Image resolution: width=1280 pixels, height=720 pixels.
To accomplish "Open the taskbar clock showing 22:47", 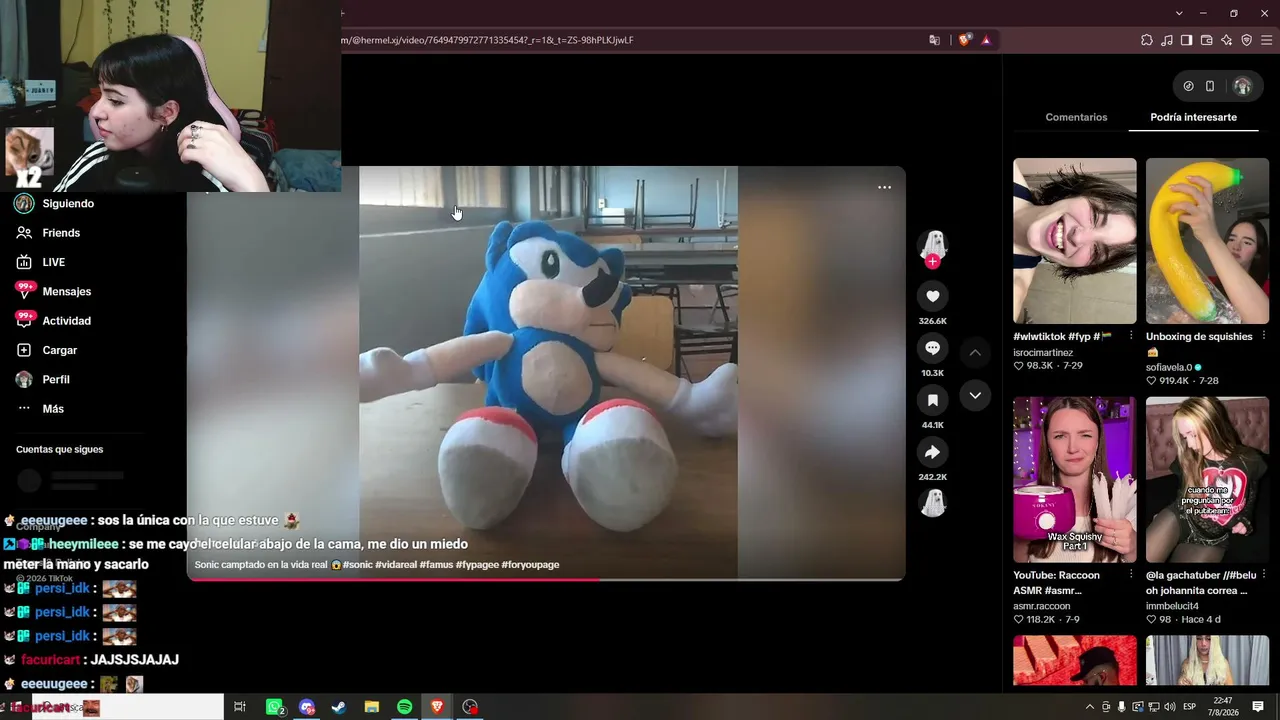I will tap(1223, 707).
